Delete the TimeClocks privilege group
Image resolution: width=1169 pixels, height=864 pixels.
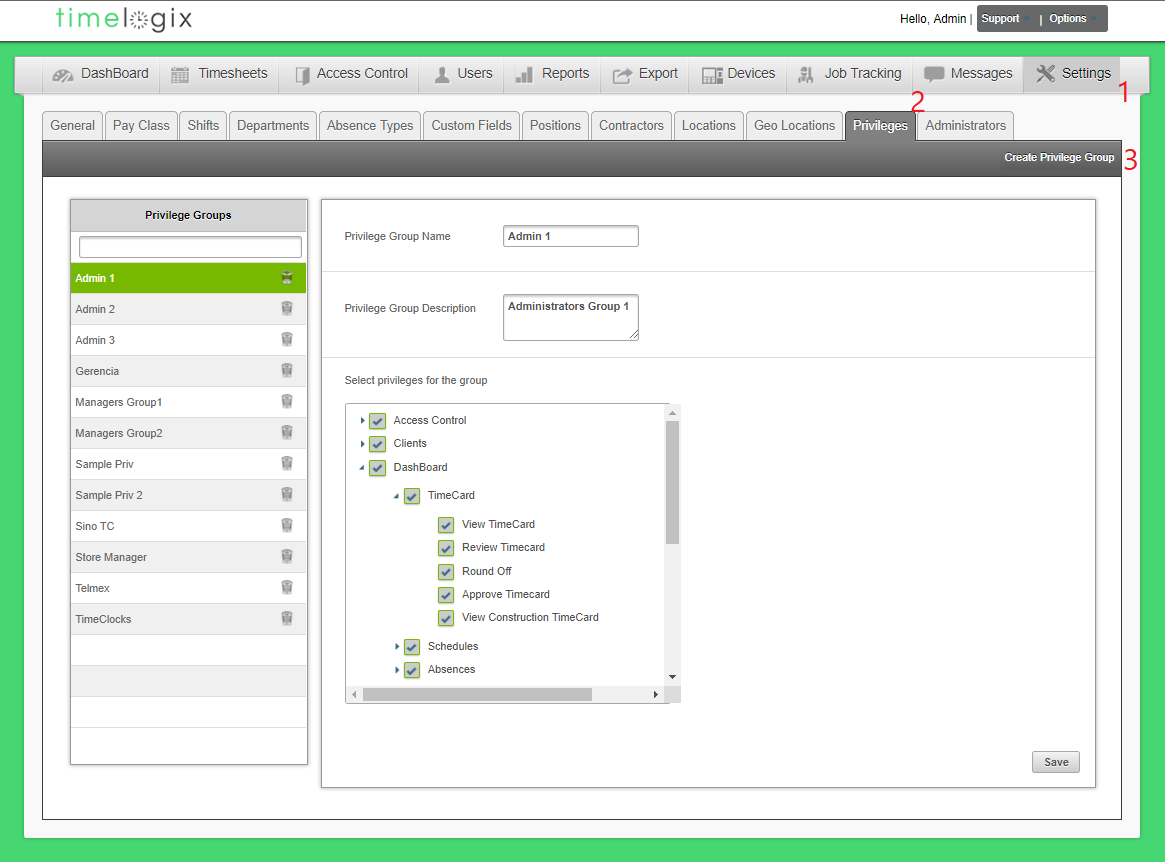287,618
